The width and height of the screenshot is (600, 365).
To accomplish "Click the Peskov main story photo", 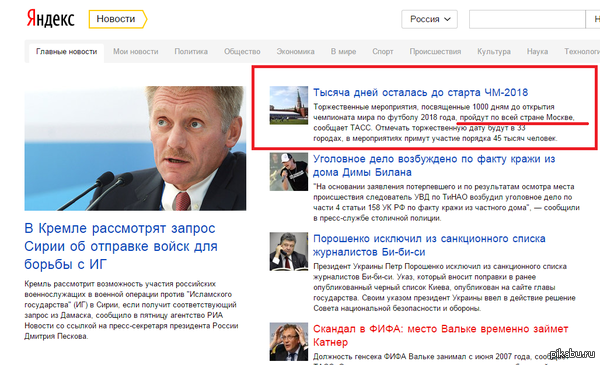I will tap(135, 148).
